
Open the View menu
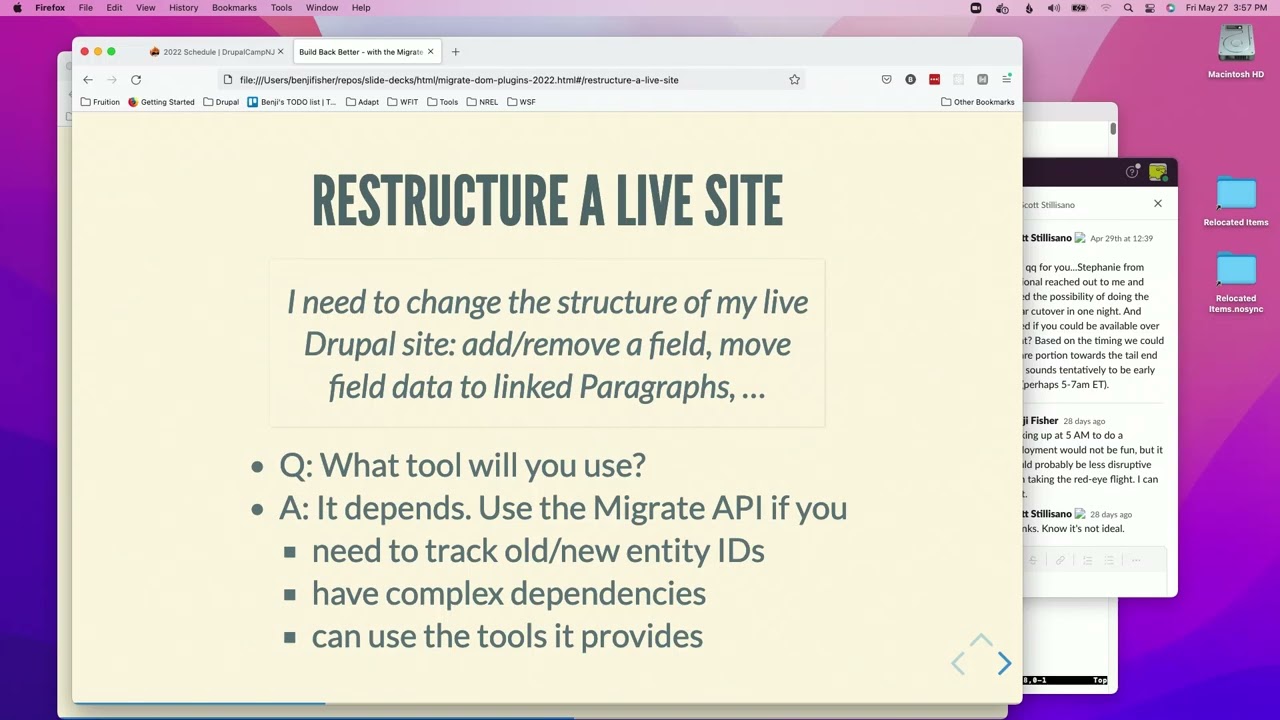click(x=146, y=8)
